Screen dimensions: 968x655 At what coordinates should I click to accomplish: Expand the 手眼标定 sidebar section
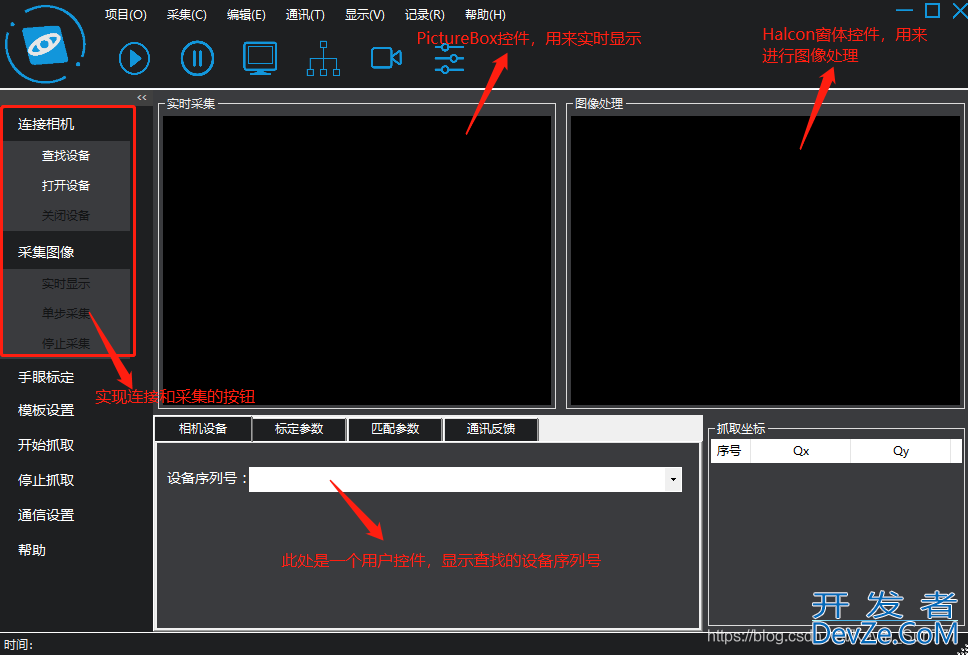(x=46, y=377)
